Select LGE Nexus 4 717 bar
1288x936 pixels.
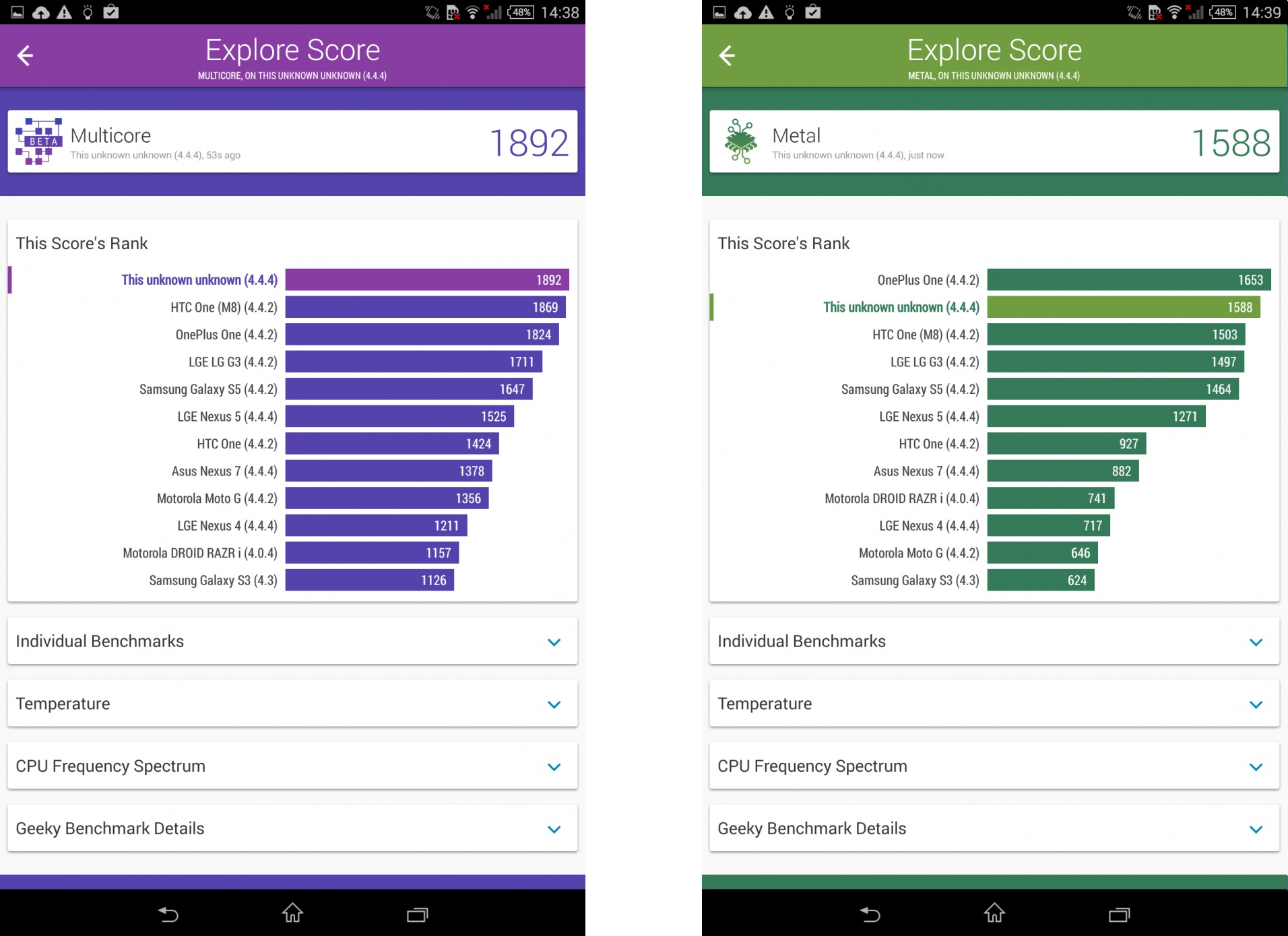pos(1049,525)
